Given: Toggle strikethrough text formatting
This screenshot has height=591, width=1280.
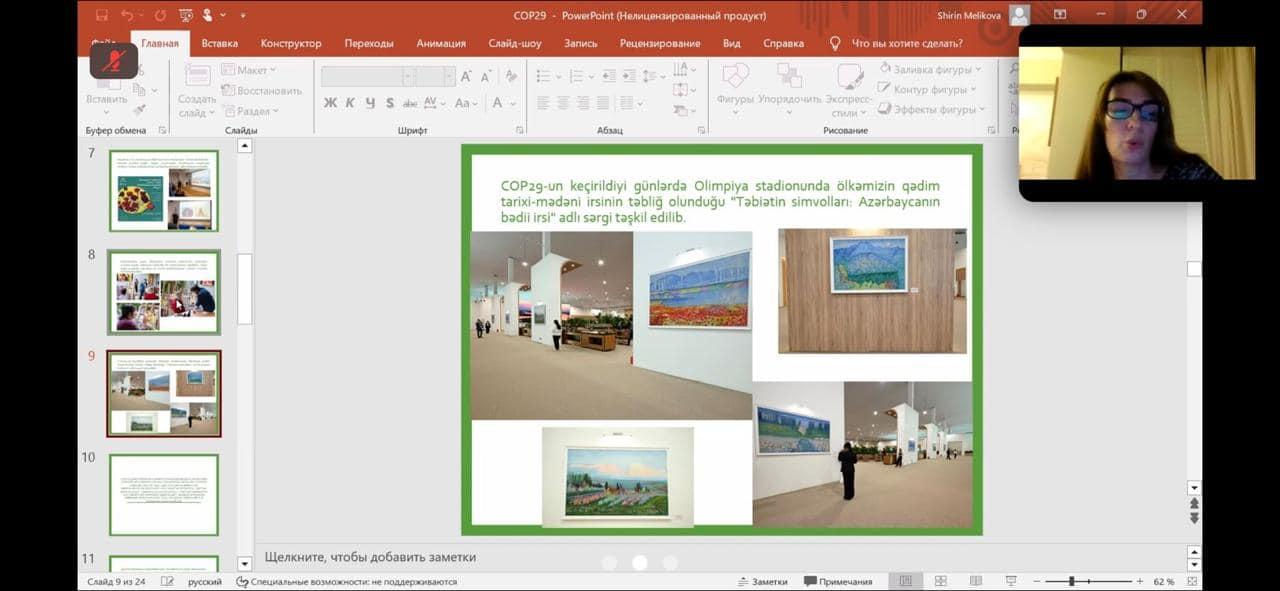Looking at the screenshot, I should pos(410,103).
